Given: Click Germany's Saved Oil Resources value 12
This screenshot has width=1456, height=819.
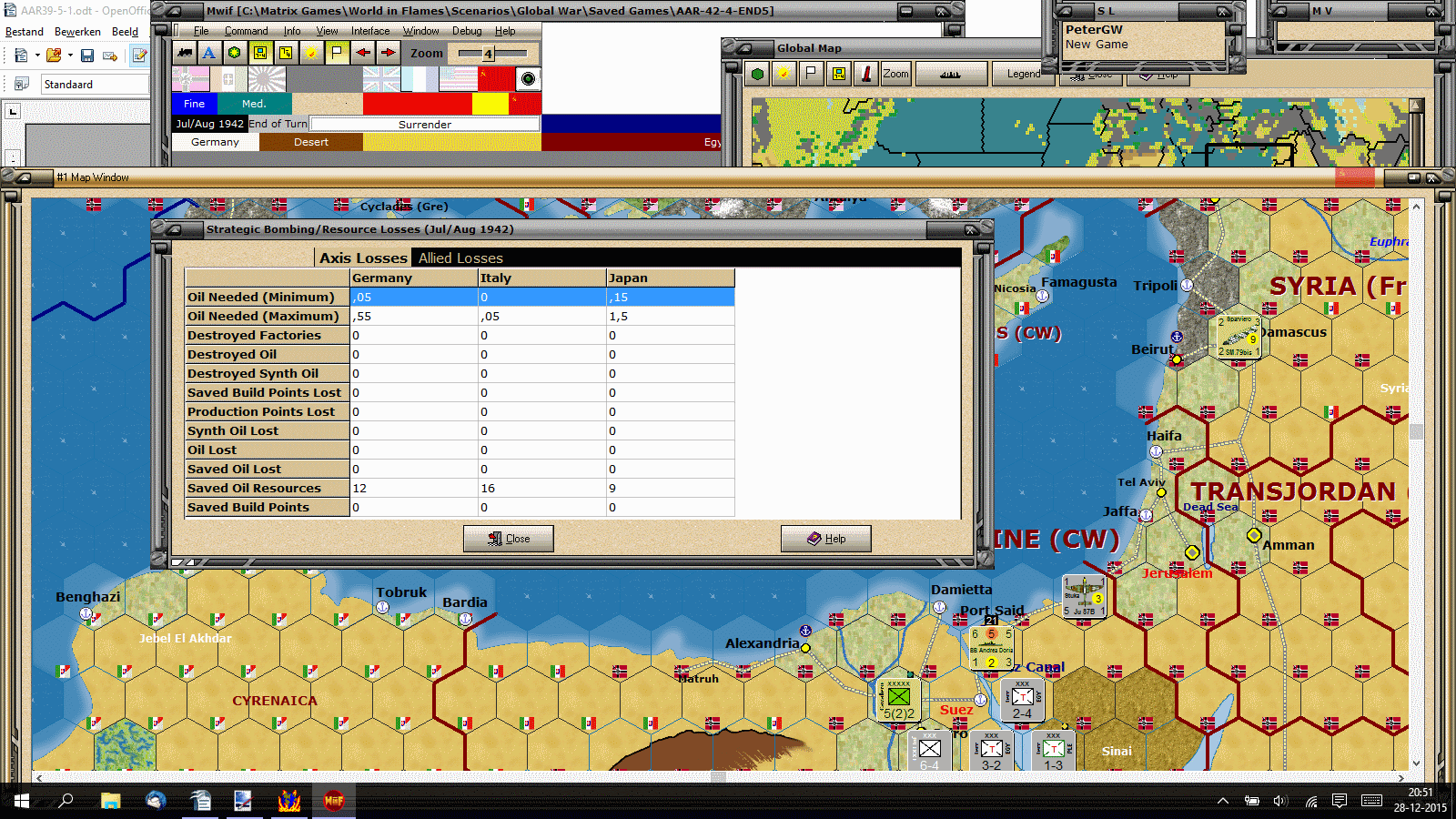Looking at the screenshot, I should 414,488.
